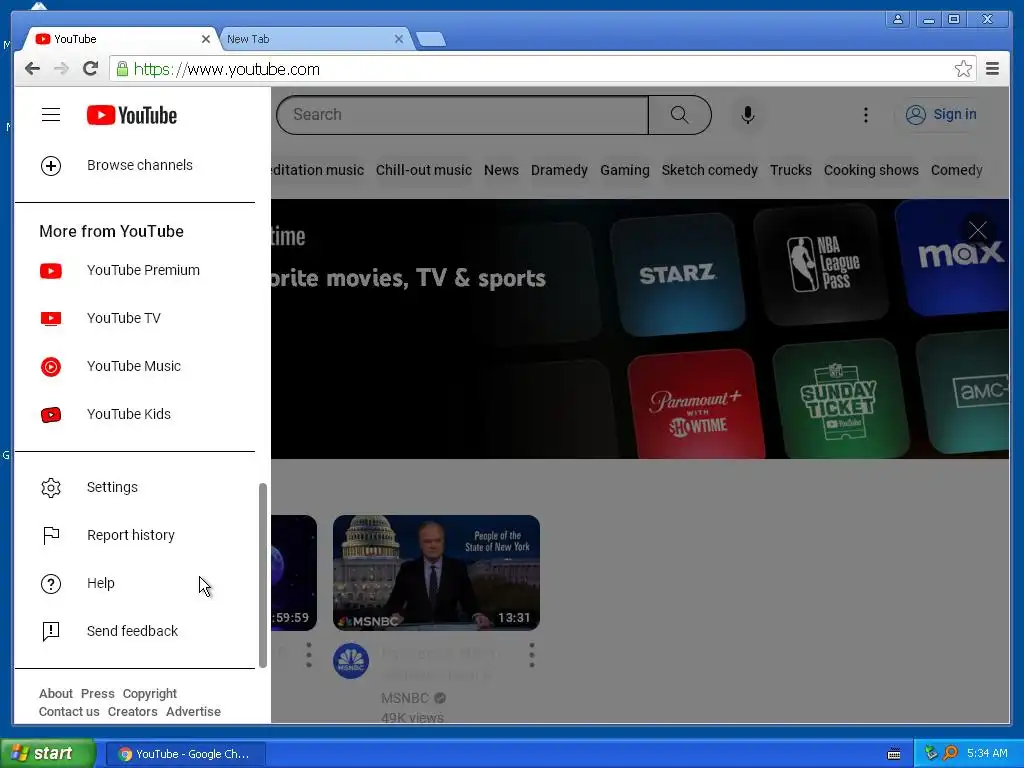Select Help in sidebar
The height and width of the screenshot is (768, 1024).
pos(135,583)
